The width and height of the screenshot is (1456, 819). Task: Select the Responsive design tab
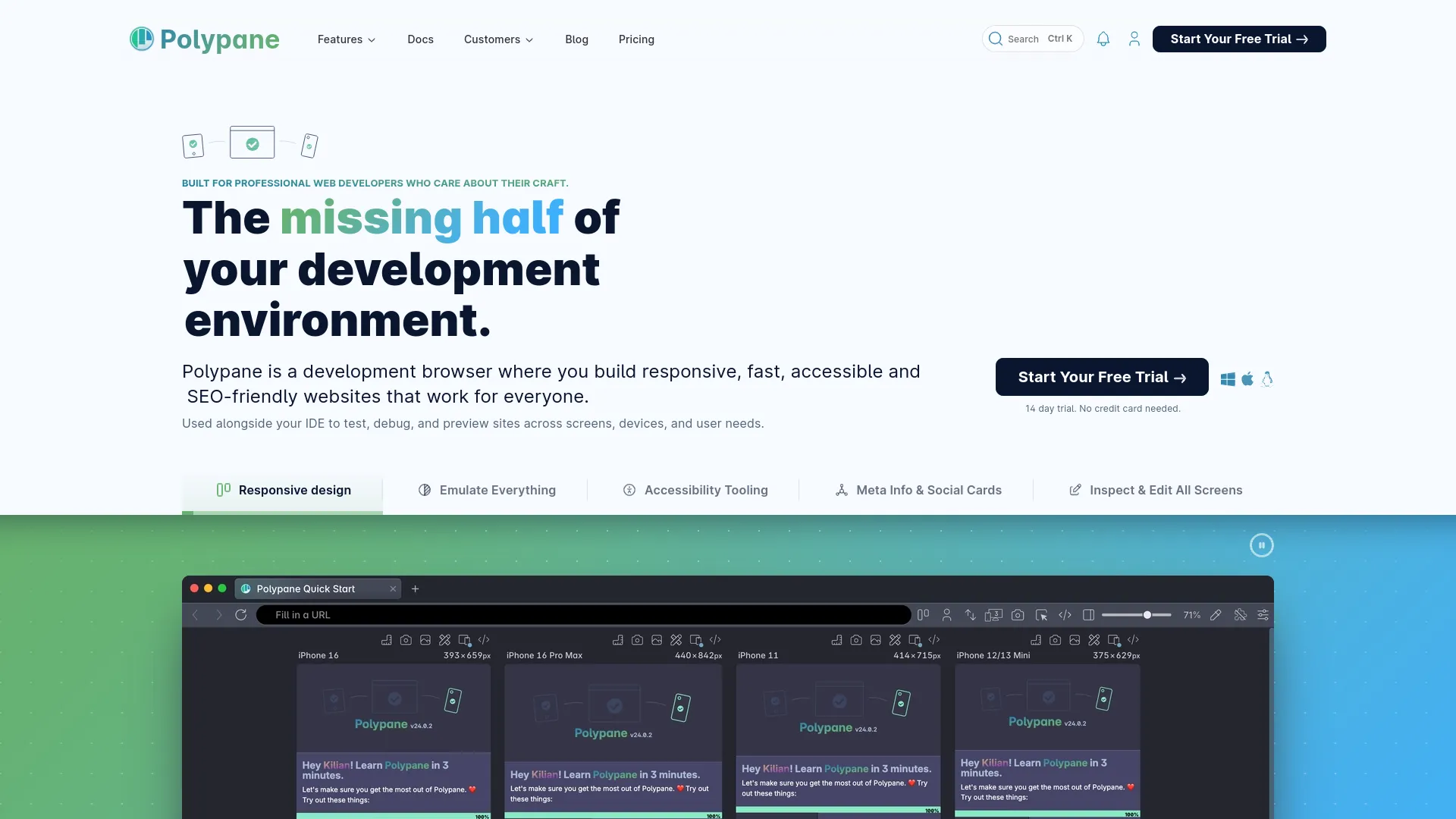coord(283,491)
